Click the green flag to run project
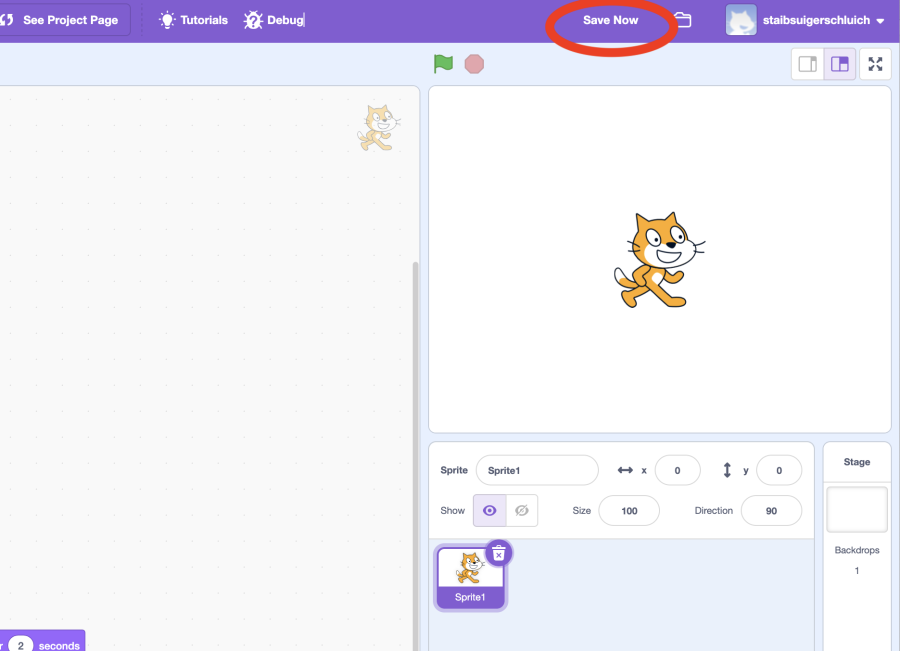This screenshot has width=900, height=651. coord(443,64)
